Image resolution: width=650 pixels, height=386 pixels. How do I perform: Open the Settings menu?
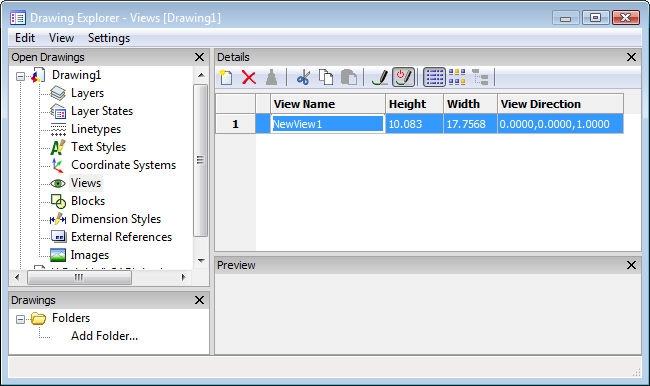[x=109, y=38]
